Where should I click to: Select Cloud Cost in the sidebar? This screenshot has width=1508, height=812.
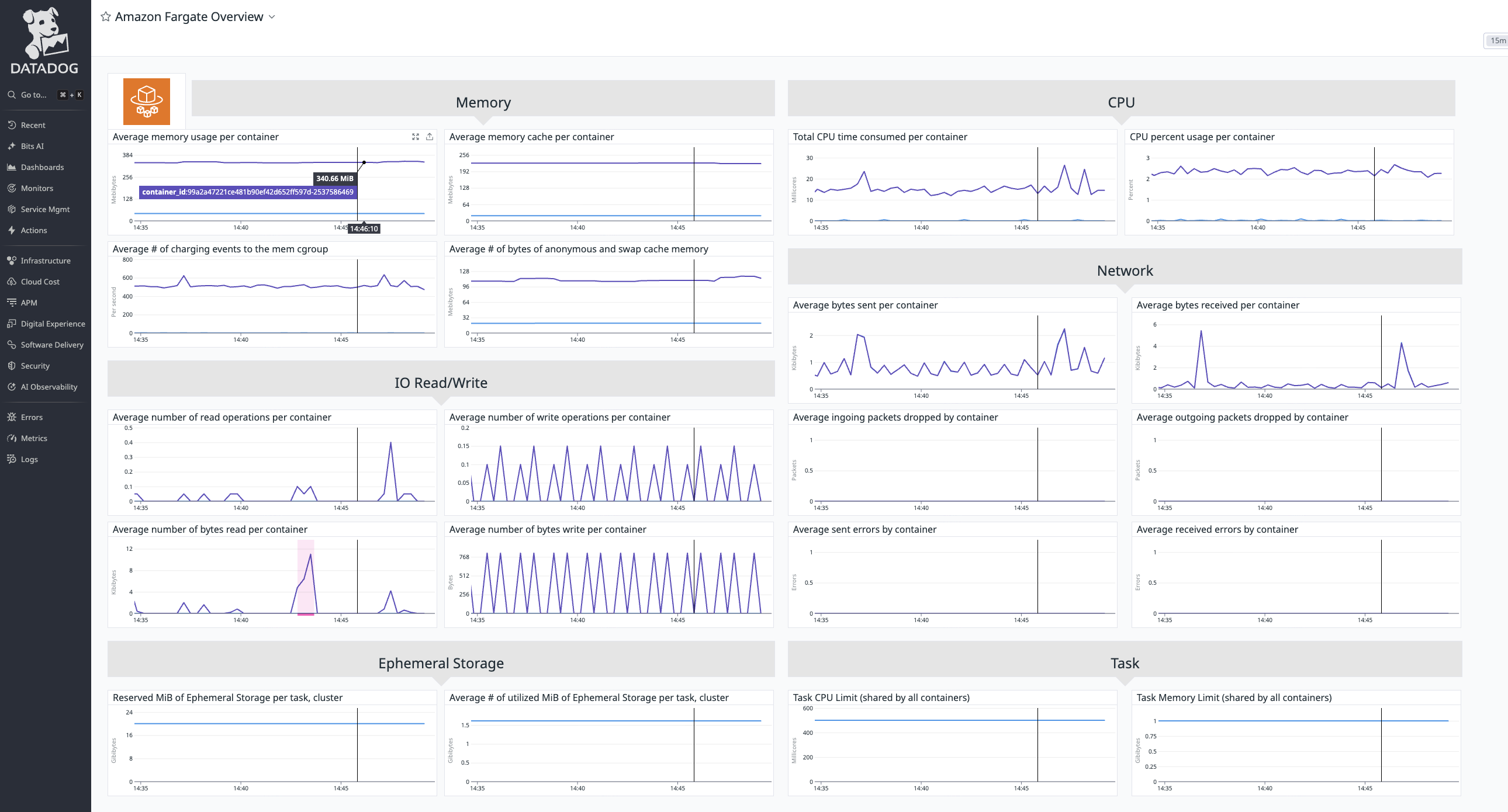coord(40,282)
